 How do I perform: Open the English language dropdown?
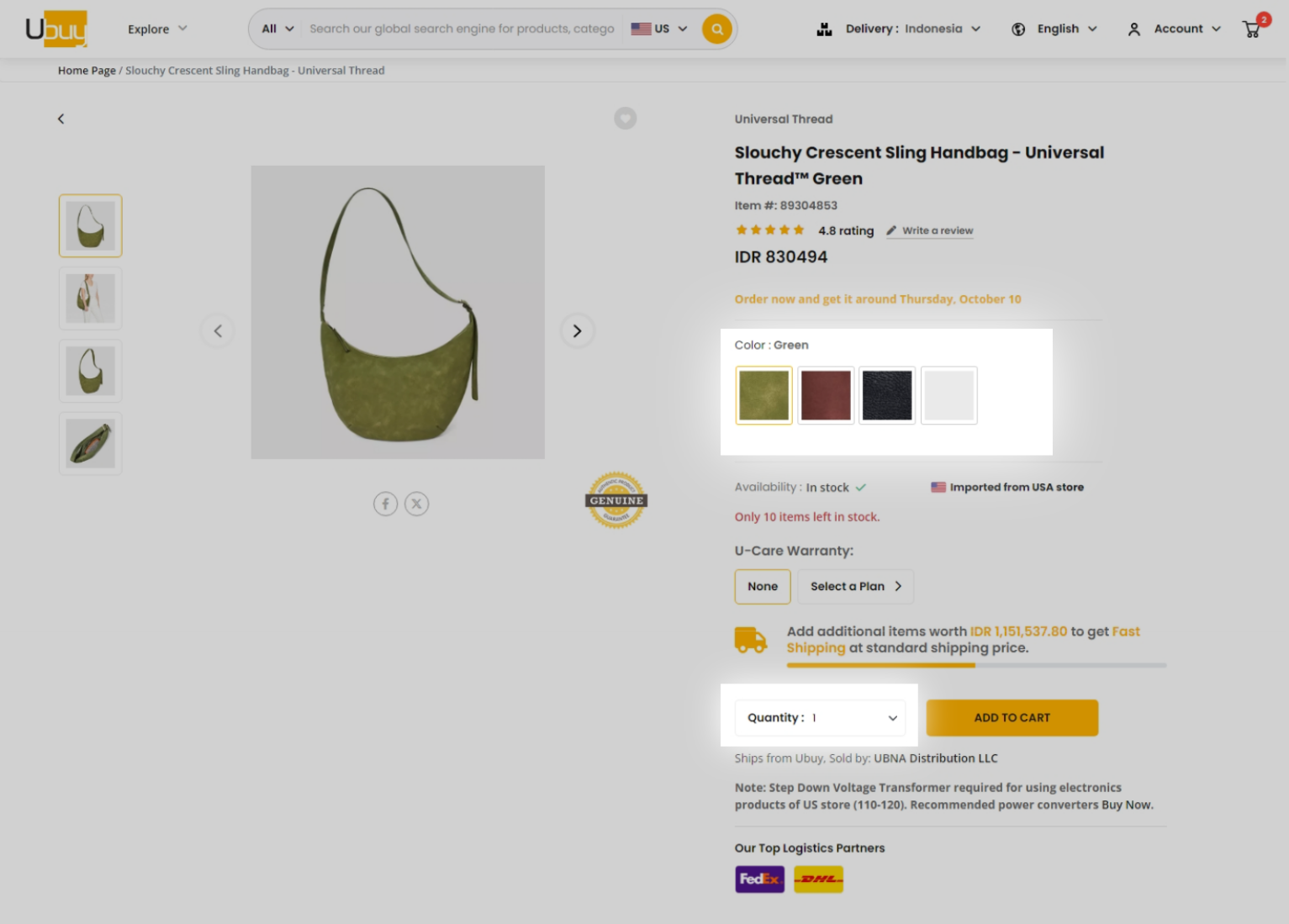1058,28
